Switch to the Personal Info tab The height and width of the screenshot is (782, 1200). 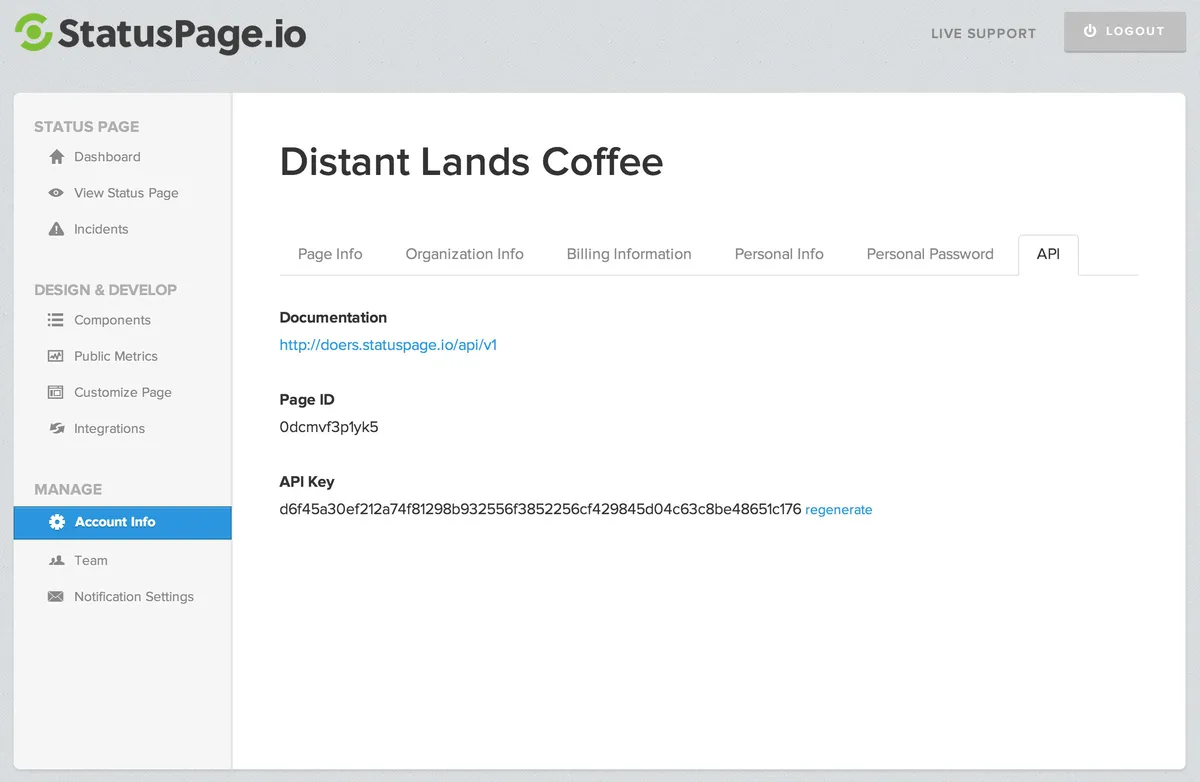tap(779, 254)
